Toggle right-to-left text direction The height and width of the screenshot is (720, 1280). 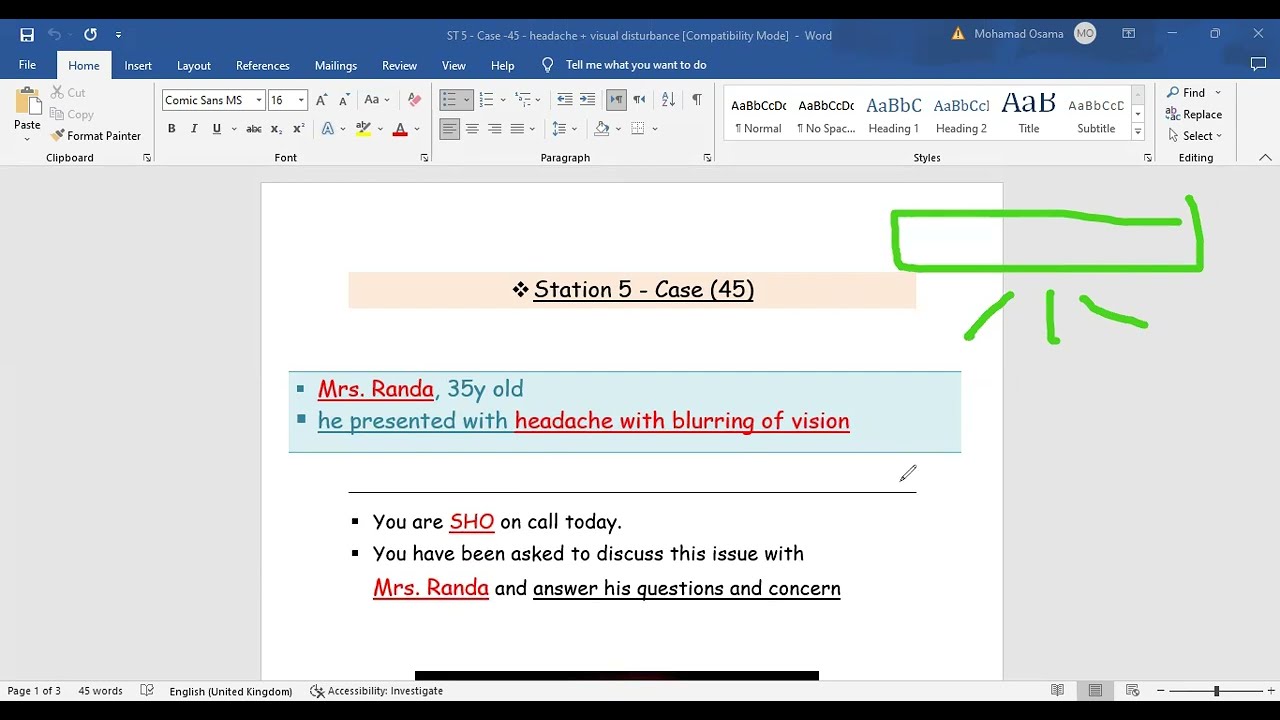(x=639, y=100)
